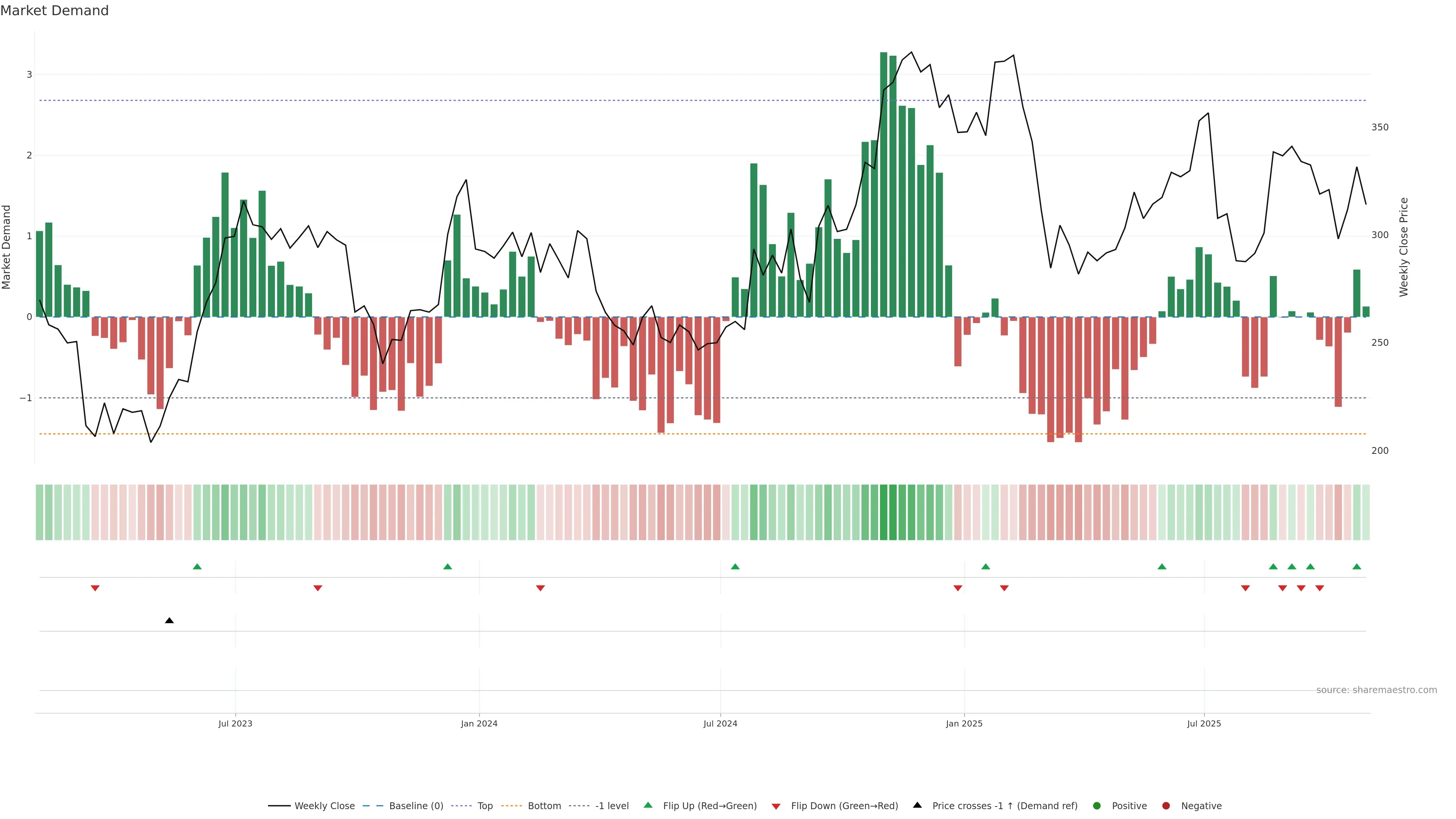Click the Flip Down (Green→Red) legend entry
Viewport: 1456px width, 819px height.
pos(844,806)
